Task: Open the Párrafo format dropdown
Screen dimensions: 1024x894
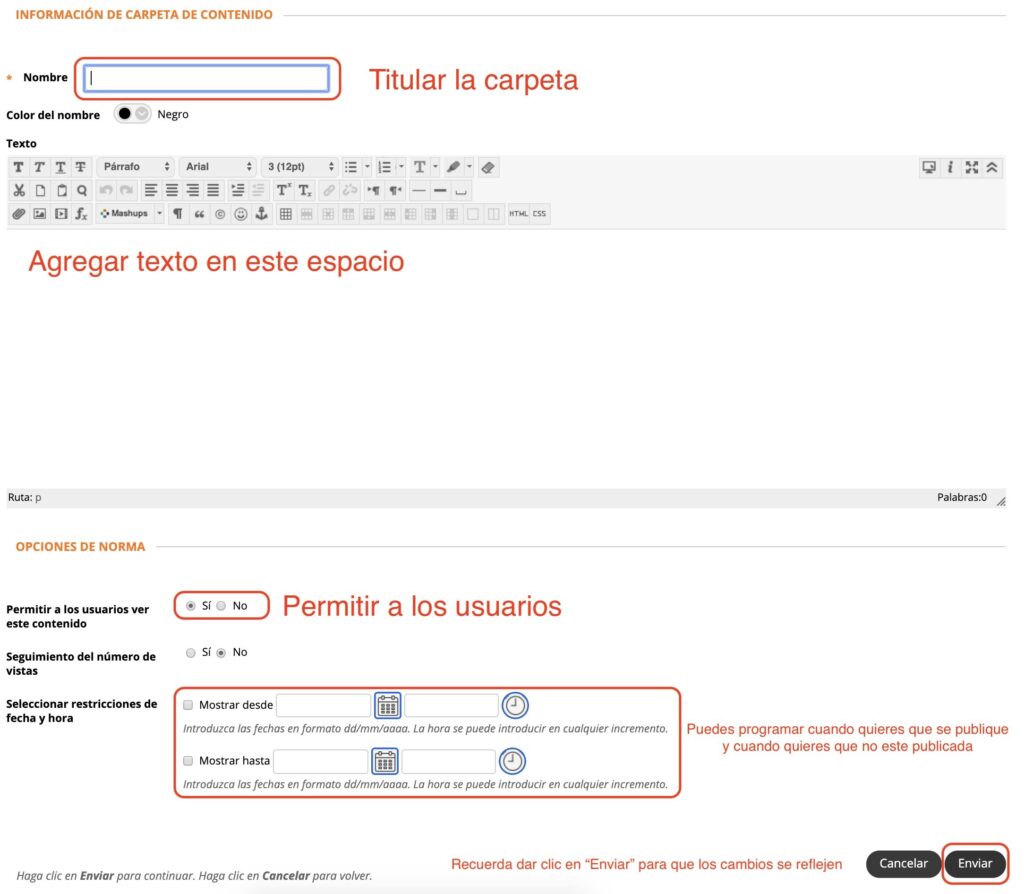Action: pyautogui.click(x=136, y=167)
